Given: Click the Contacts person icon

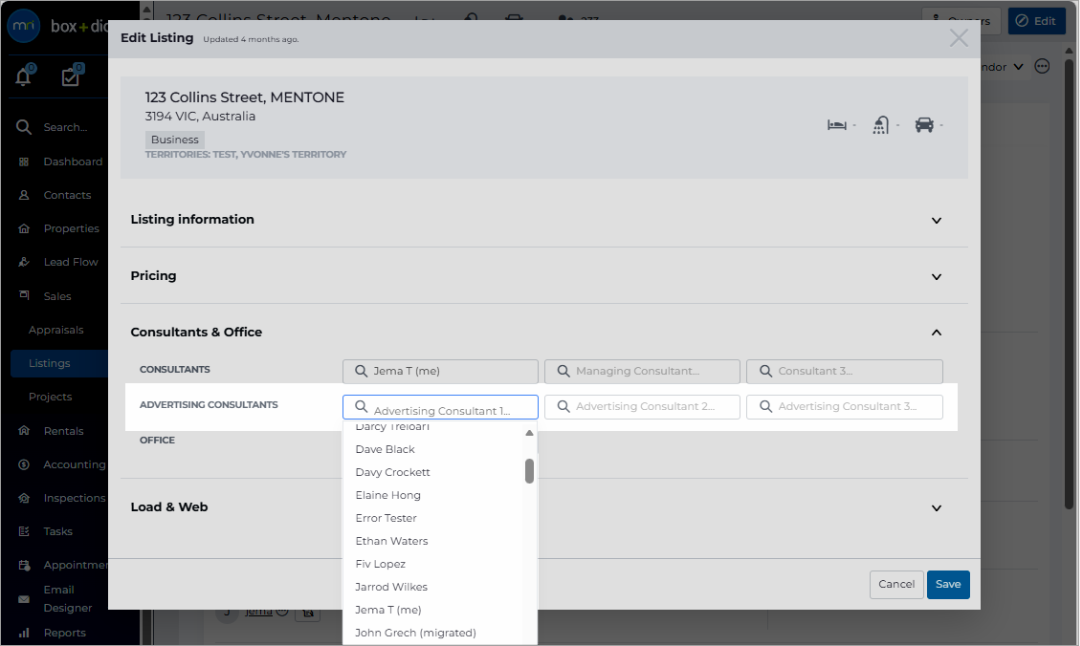Looking at the screenshot, I should (x=24, y=195).
